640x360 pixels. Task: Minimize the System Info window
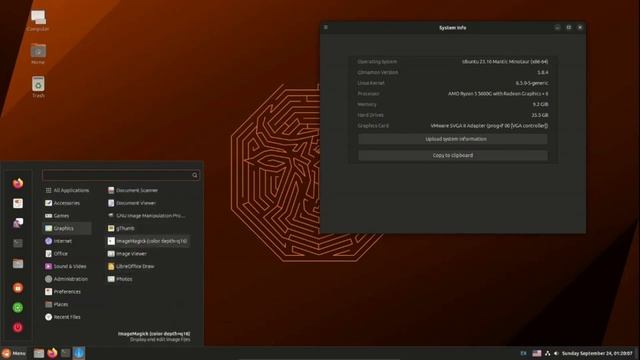(x=557, y=27)
